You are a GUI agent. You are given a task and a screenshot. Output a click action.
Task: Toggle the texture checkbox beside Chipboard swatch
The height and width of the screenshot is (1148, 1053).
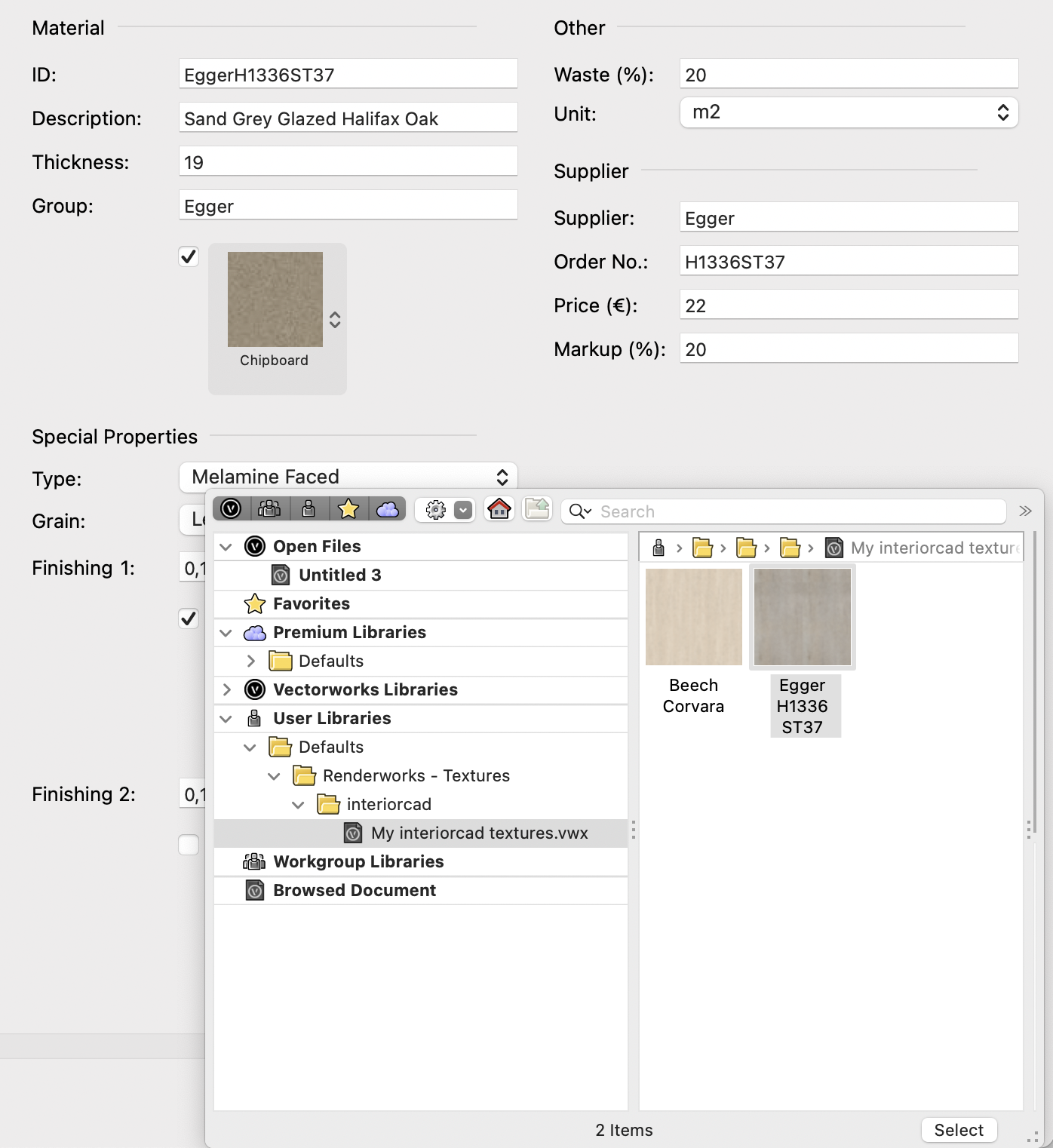pyautogui.click(x=189, y=256)
